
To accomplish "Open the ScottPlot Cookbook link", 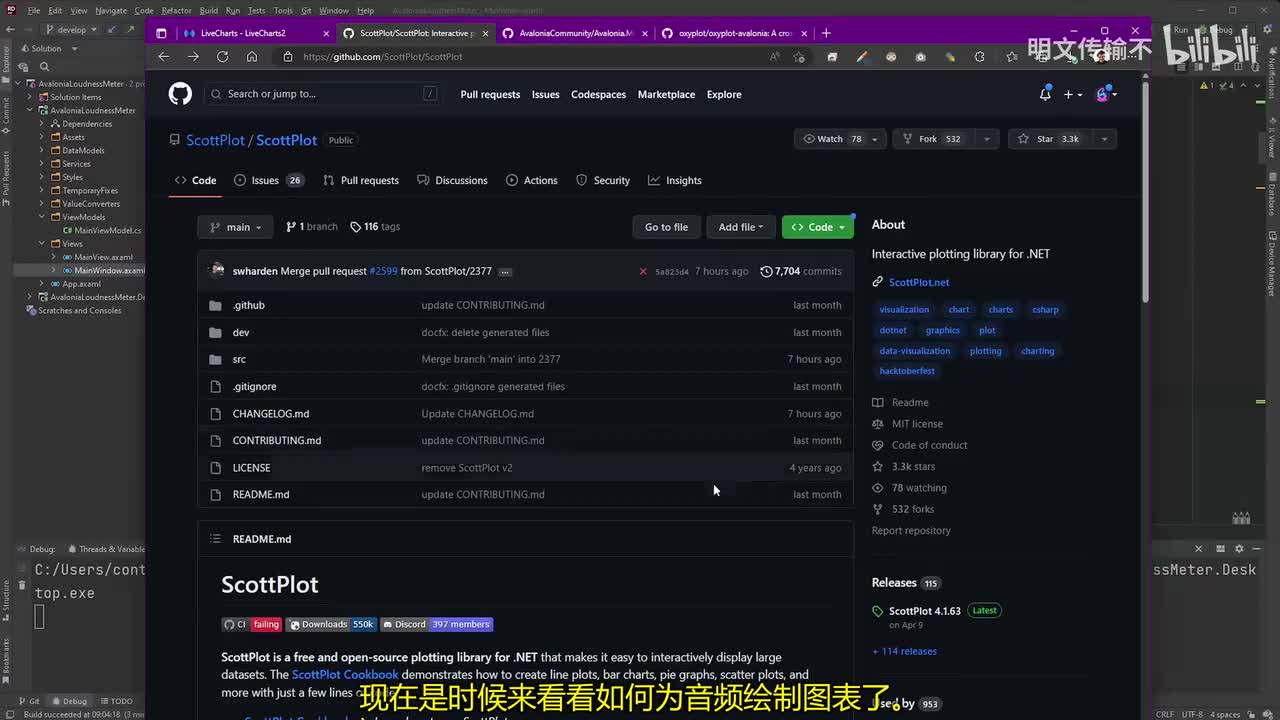I will click(345, 675).
